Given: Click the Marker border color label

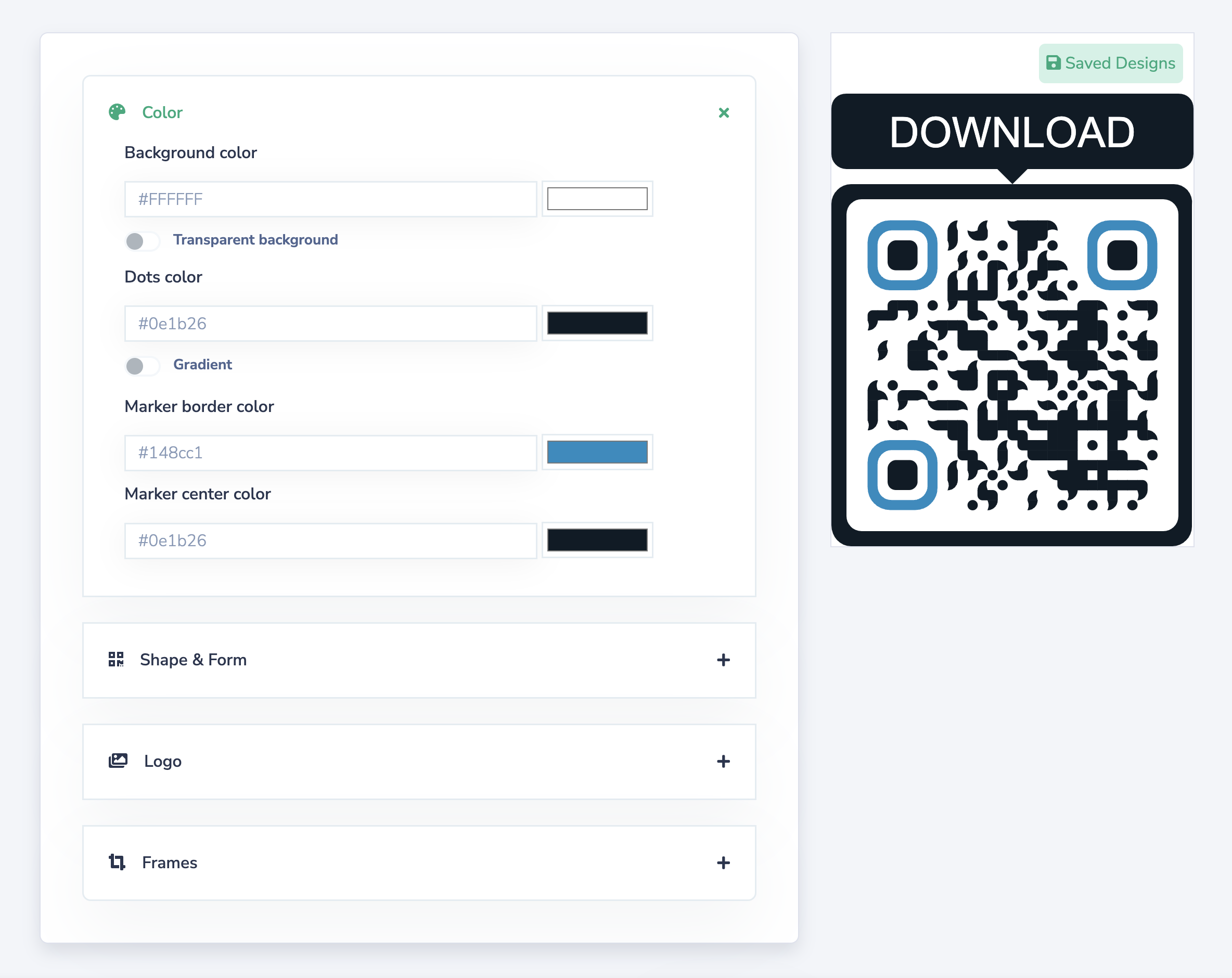Looking at the screenshot, I should click(x=199, y=406).
